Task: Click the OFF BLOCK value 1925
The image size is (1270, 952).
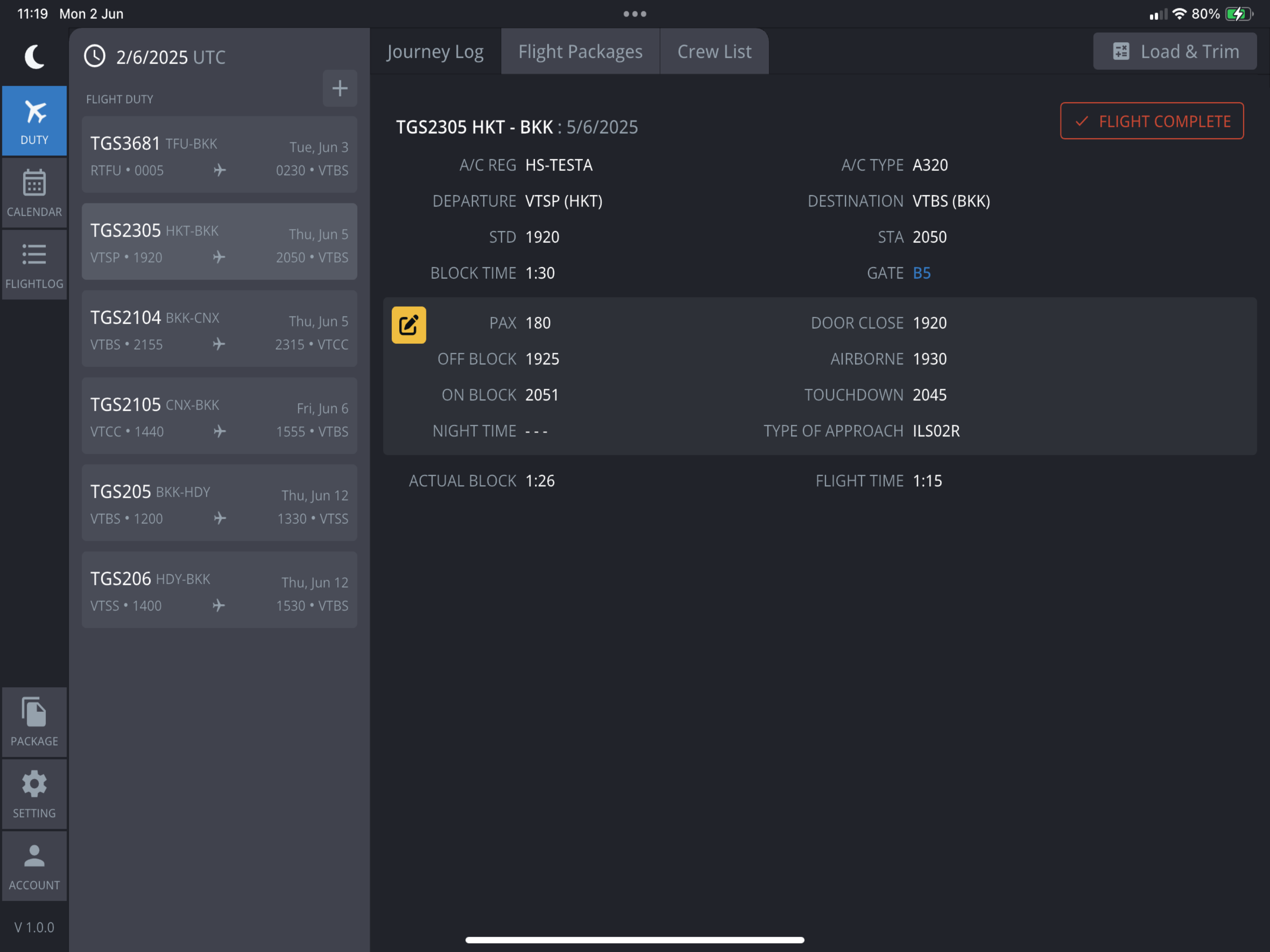Action: pyautogui.click(x=542, y=359)
